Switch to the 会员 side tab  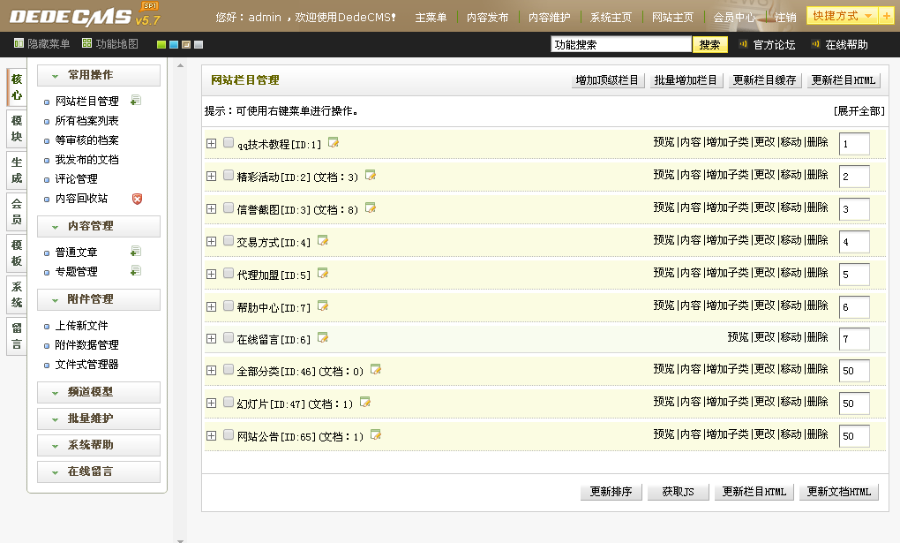16,211
